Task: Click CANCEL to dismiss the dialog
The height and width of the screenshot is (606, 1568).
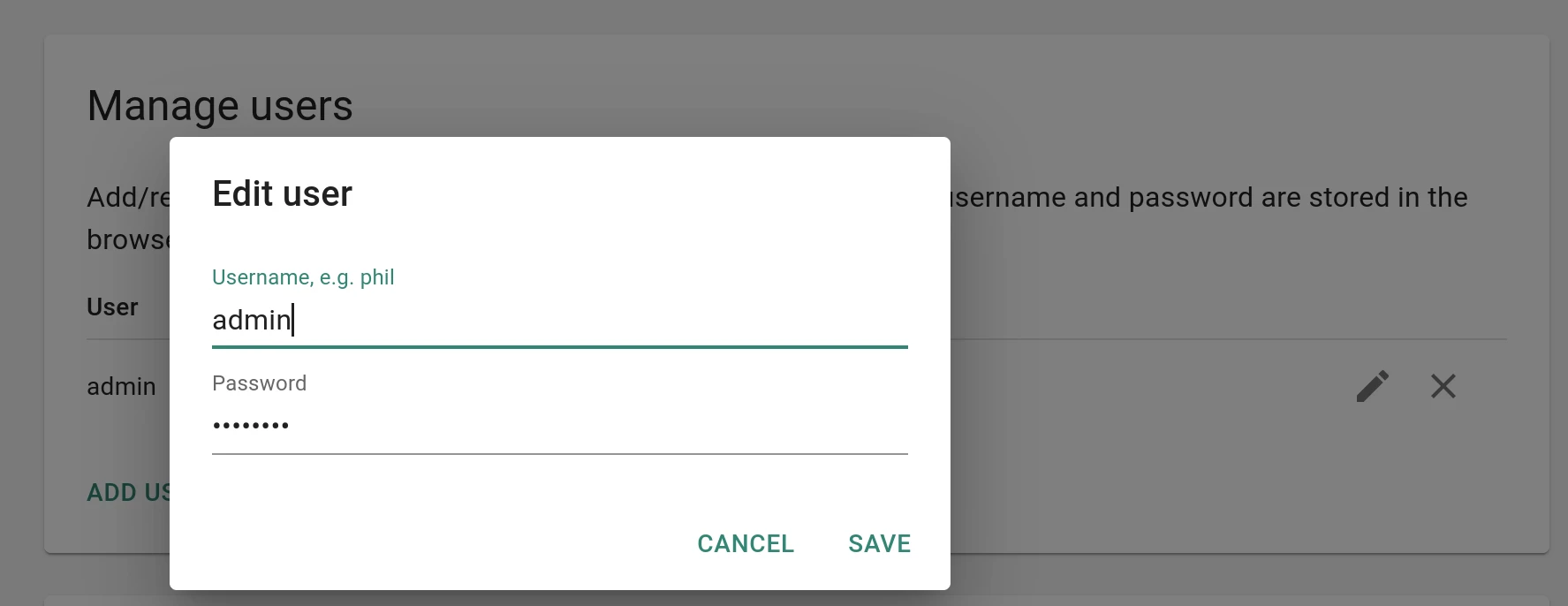Action: (x=745, y=544)
